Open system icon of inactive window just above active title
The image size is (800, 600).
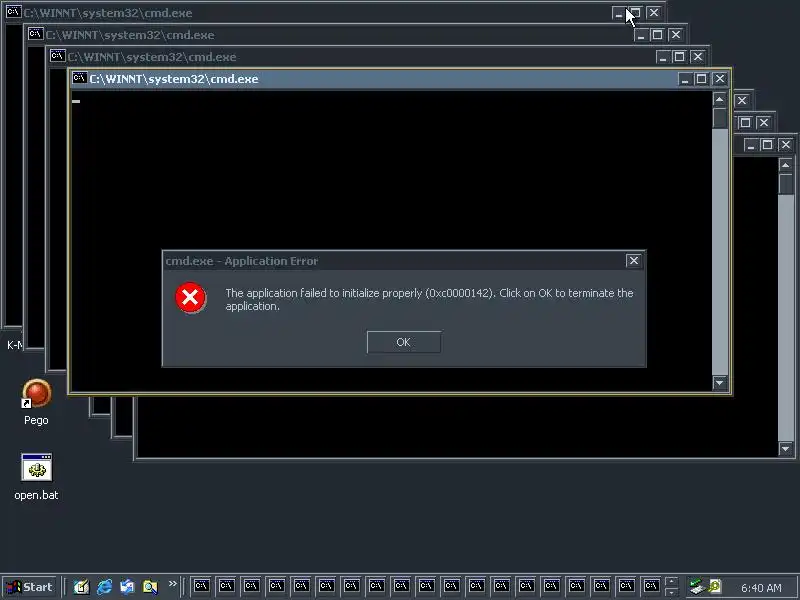click(57, 56)
